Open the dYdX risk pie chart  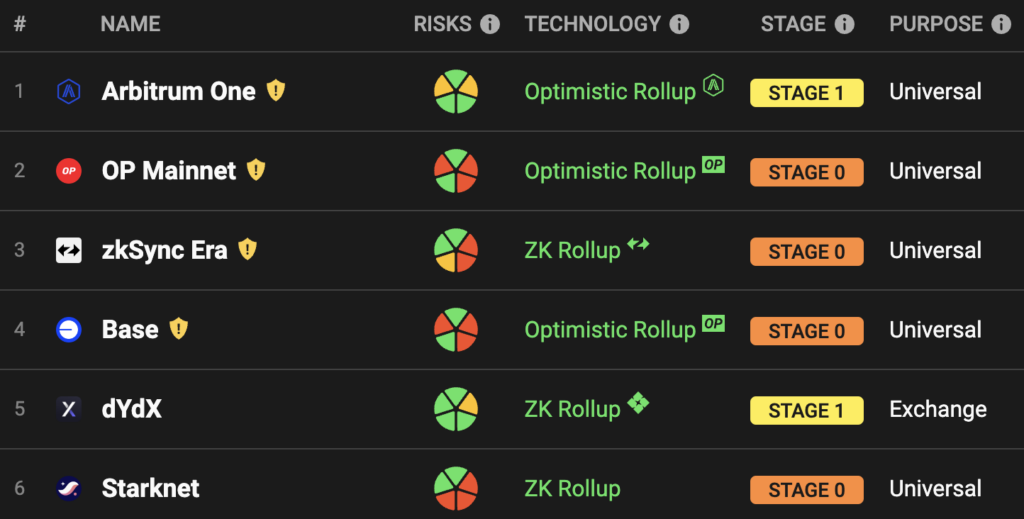(x=456, y=409)
